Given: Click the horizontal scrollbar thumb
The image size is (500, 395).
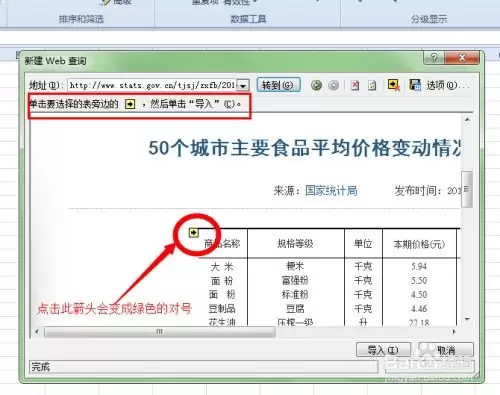Looking at the screenshot, I should pyautogui.click(x=160, y=332).
